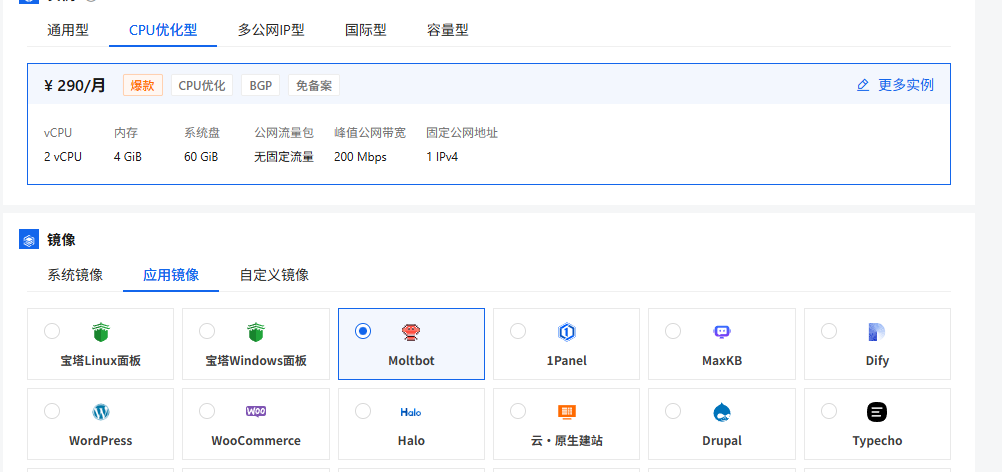Click the Drupal droplet icon
The height and width of the screenshot is (472, 1002).
pos(722,412)
